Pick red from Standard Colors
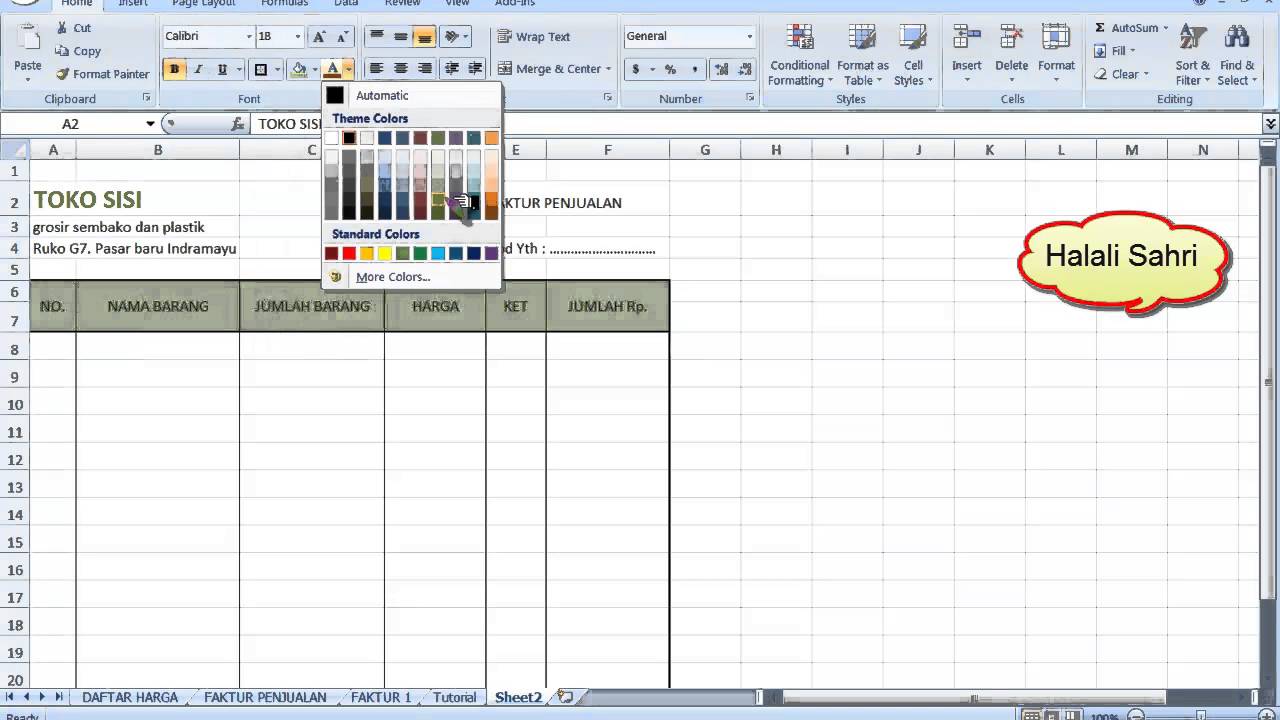This screenshot has width=1280, height=720. (349, 253)
